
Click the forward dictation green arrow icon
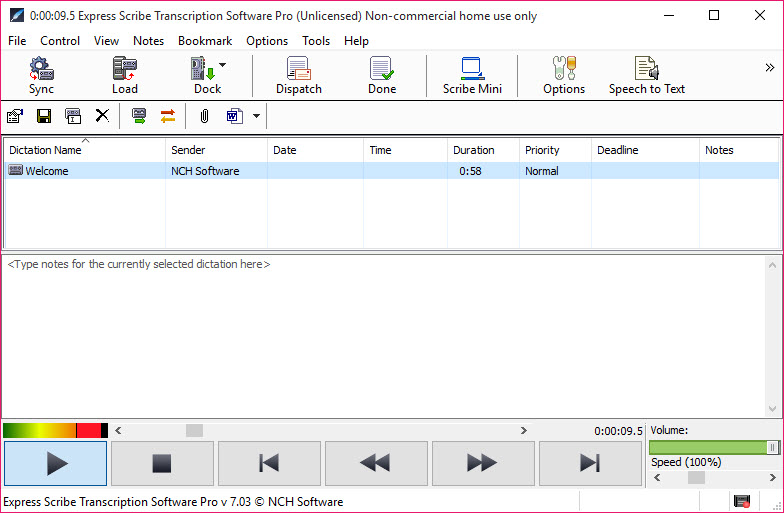(138, 116)
